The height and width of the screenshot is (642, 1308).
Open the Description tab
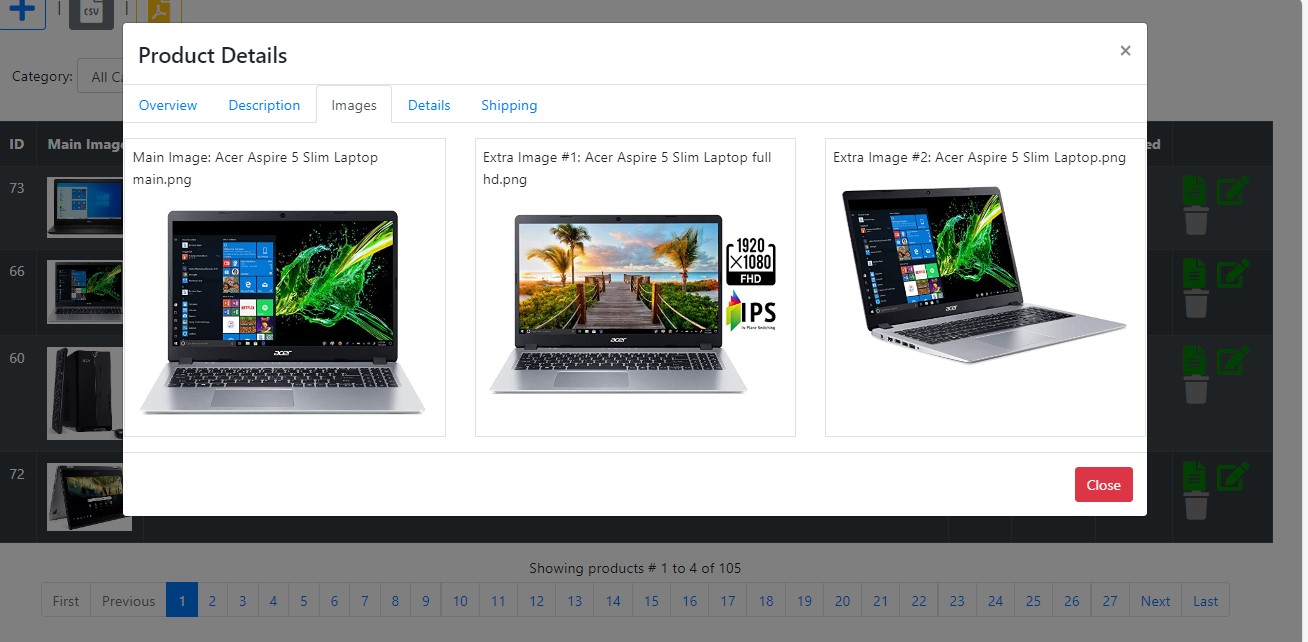click(x=264, y=105)
